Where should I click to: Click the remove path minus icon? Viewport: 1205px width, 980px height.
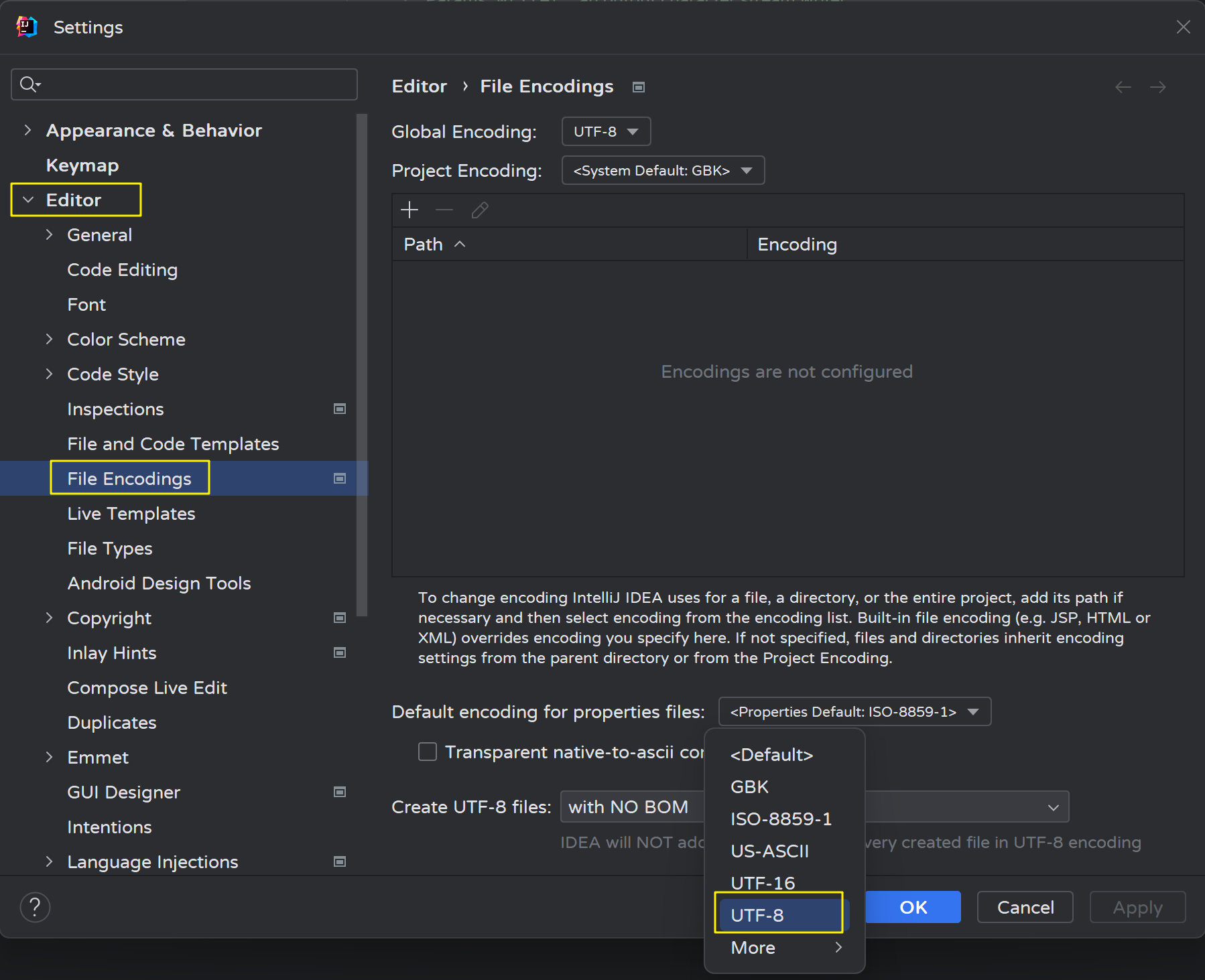(x=444, y=210)
